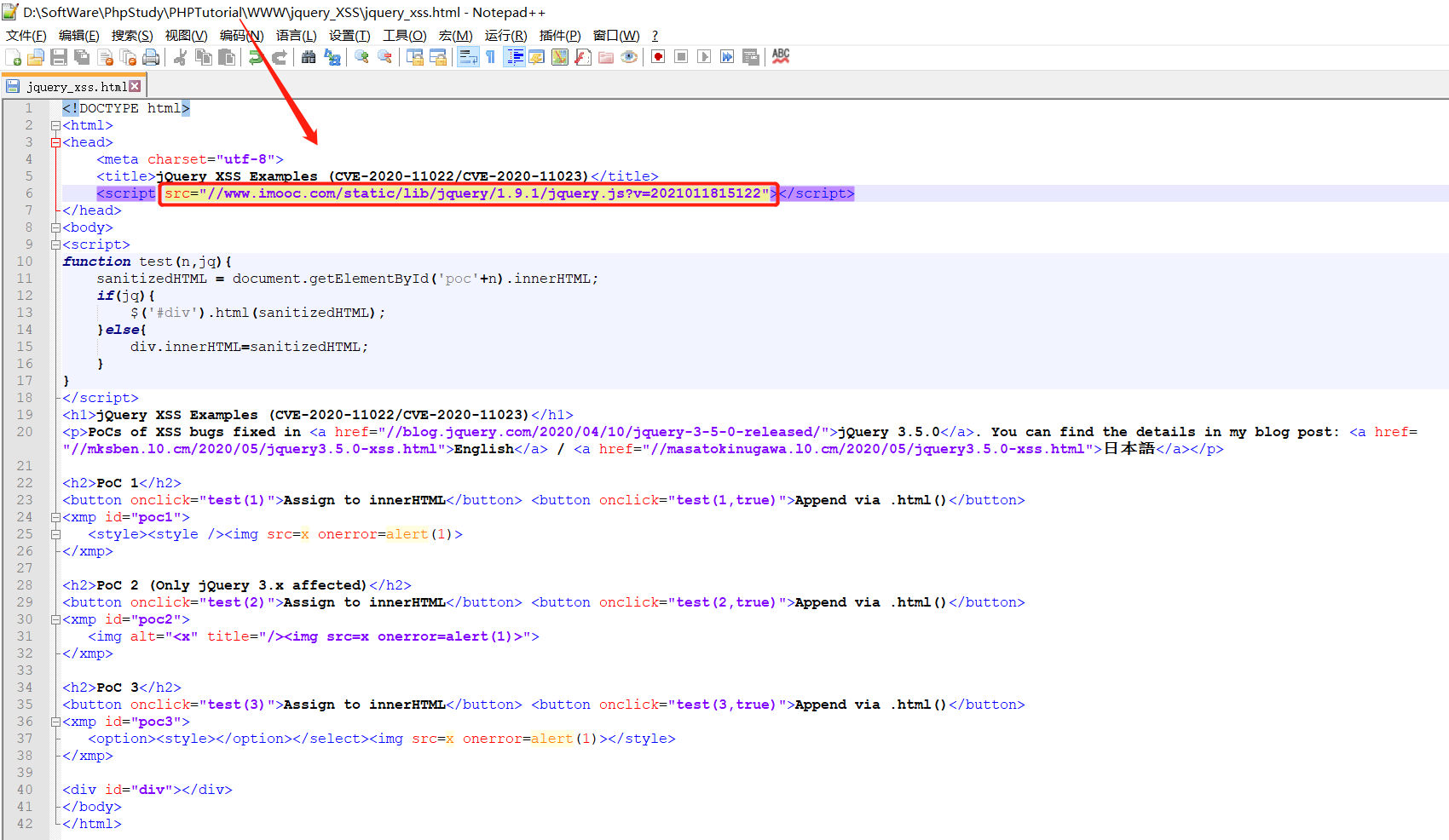Toggle show all characters pilcrow icon
The image size is (1449, 840).
click(491, 57)
